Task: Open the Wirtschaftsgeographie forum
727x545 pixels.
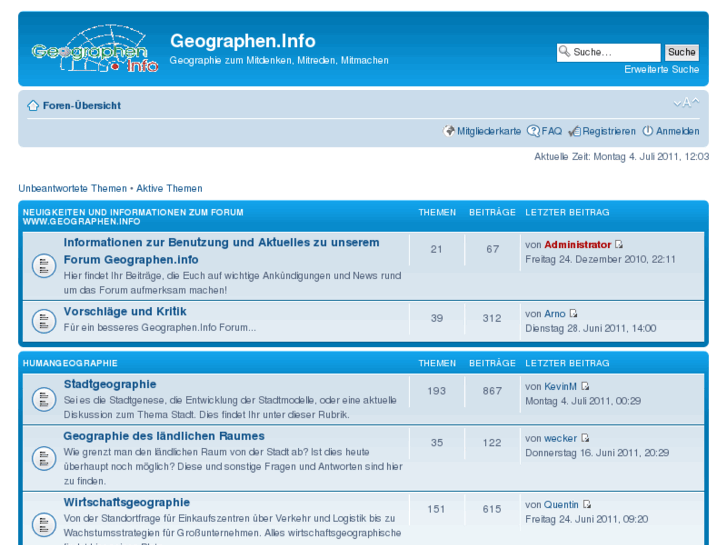Action: pyautogui.click(x=127, y=502)
